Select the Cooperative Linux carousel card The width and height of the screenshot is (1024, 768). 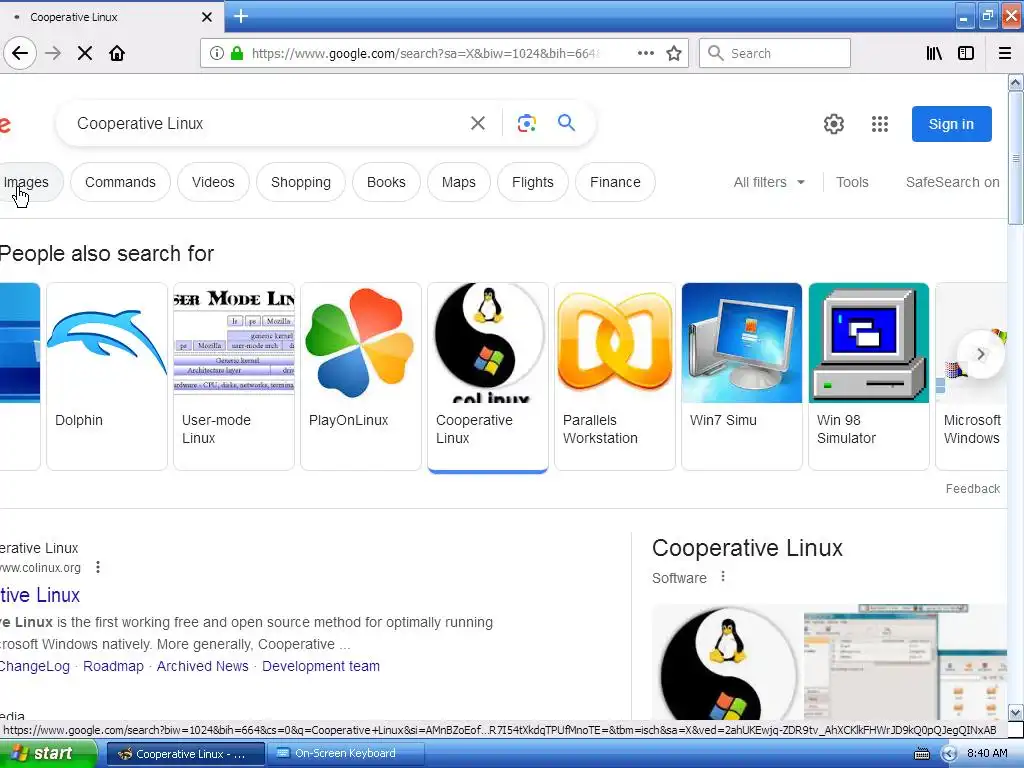pos(488,376)
